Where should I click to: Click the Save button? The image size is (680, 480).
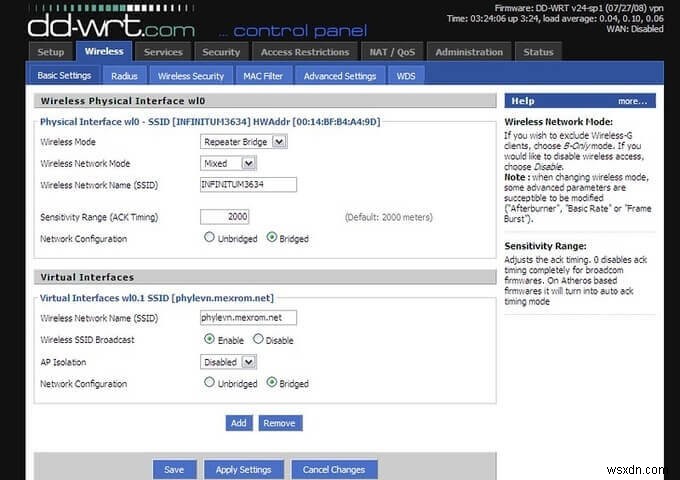(174, 470)
